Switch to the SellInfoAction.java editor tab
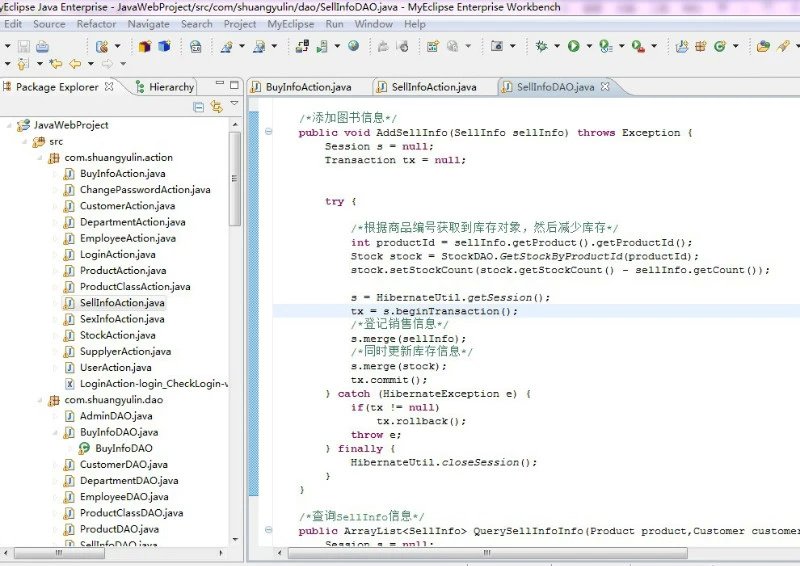 pyautogui.click(x=434, y=87)
